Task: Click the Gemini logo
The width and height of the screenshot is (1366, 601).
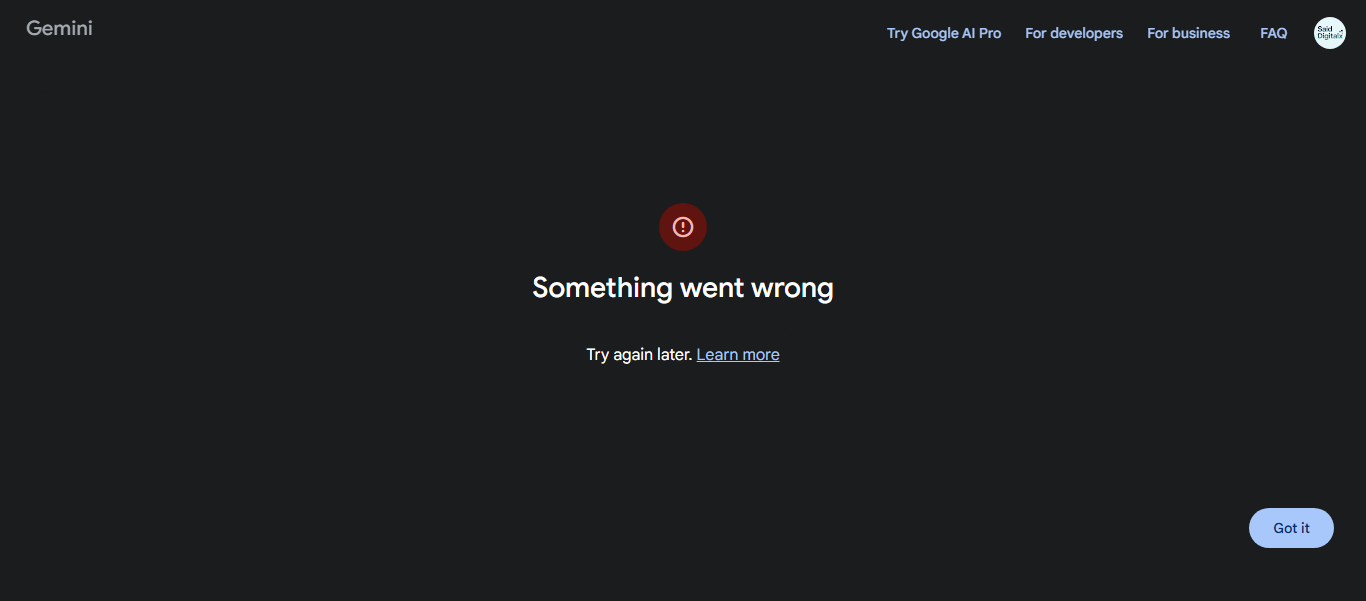Action: [x=59, y=29]
